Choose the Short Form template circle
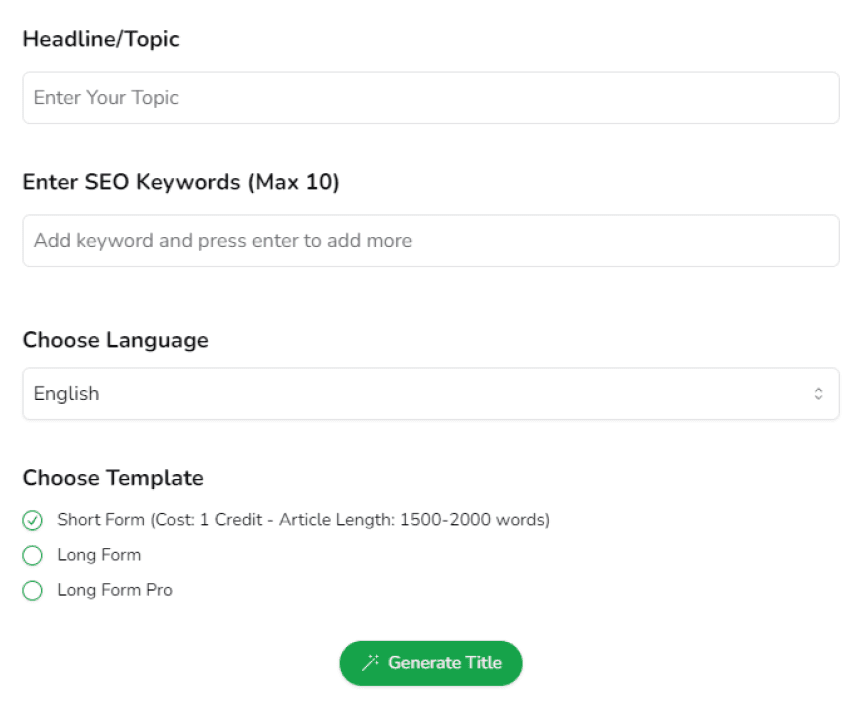 32,520
